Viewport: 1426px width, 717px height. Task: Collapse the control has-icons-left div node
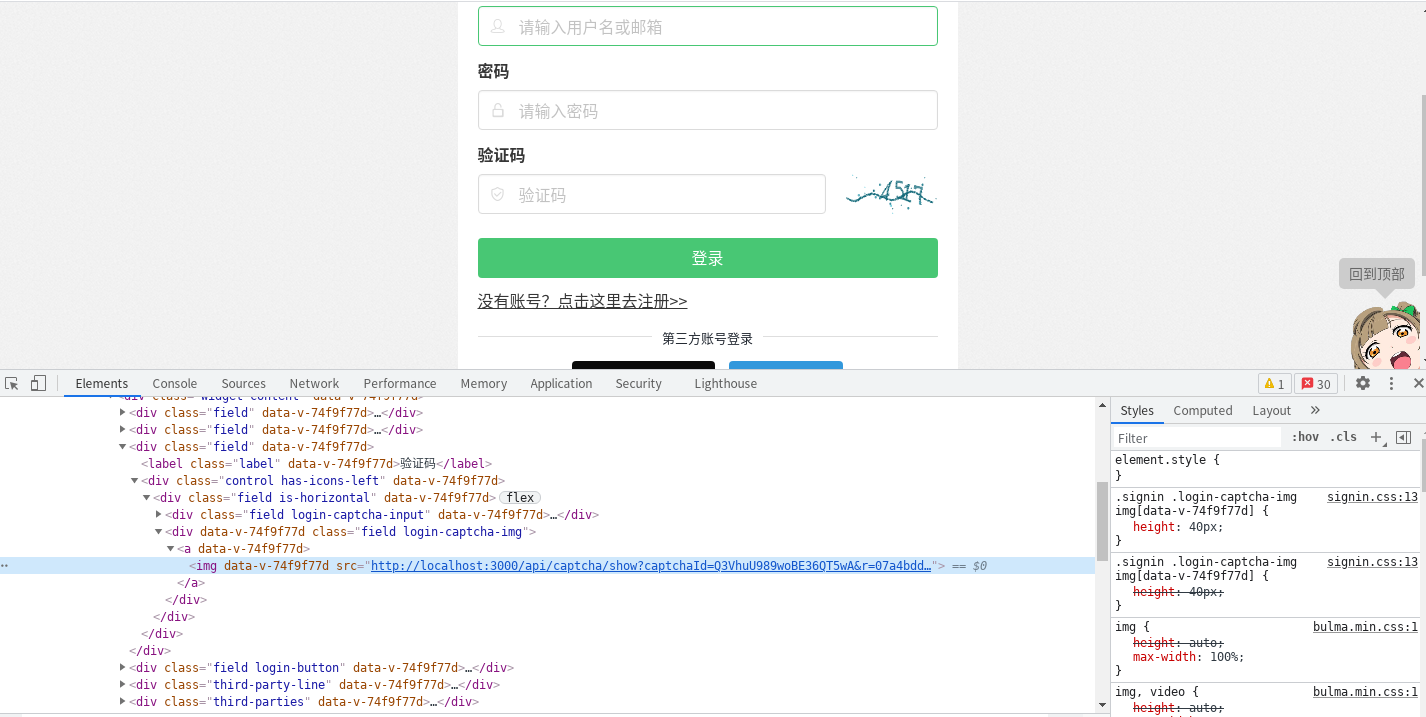(x=134, y=481)
